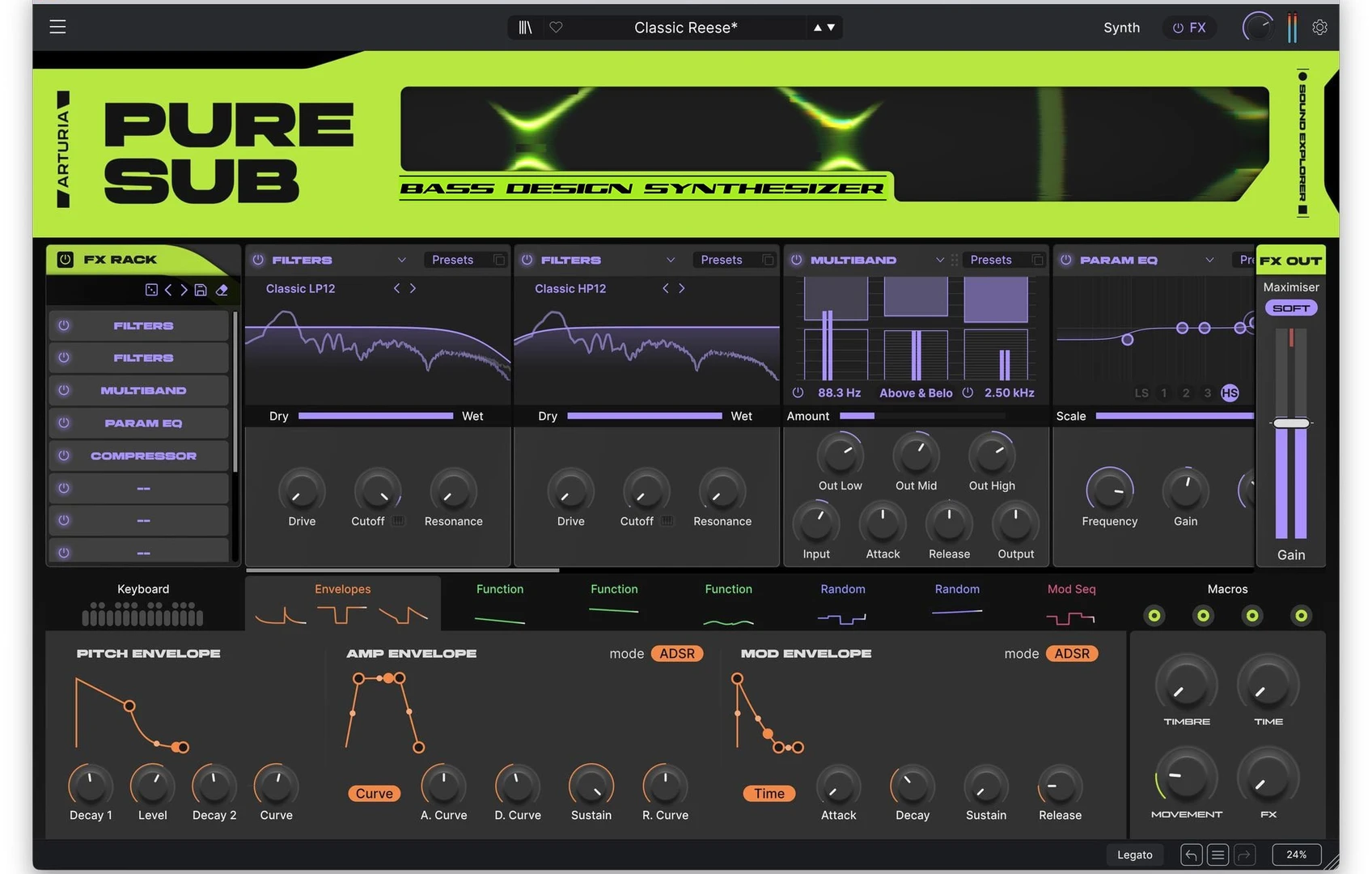This screenshot has height=874, width=1372.
Task: Click the Classic Reese preset name
Action: pos(686,28)
